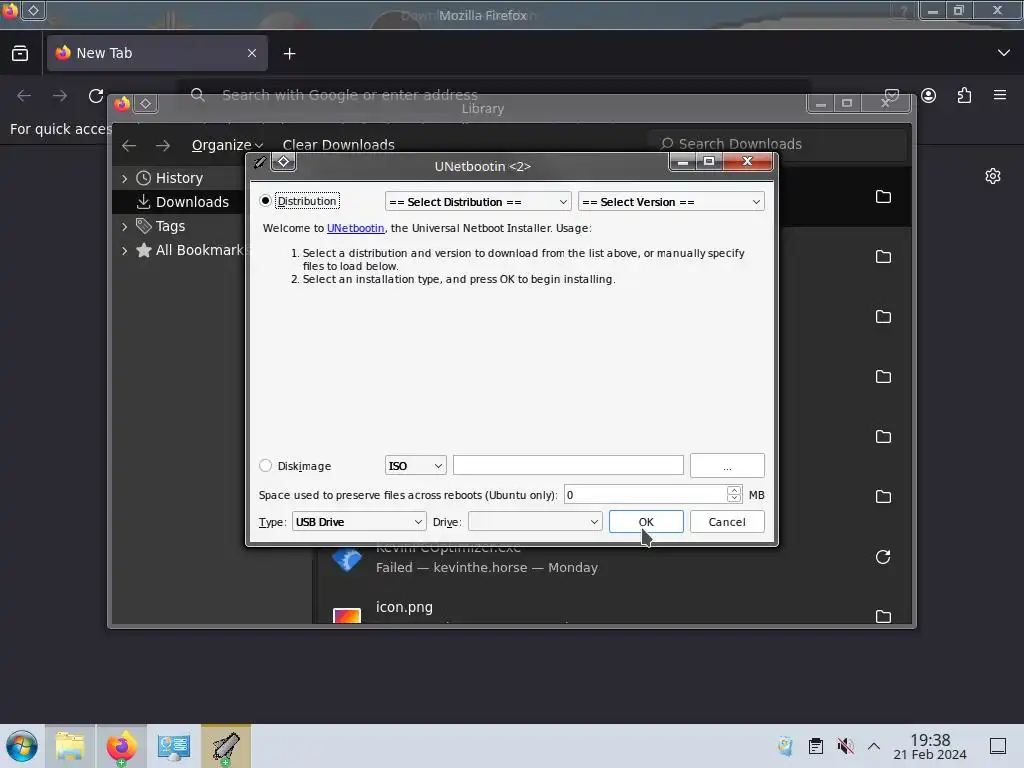This screenshot has height=768, width=1024.
Task: Click system settings taskbar icon
Action: [174, 746]
